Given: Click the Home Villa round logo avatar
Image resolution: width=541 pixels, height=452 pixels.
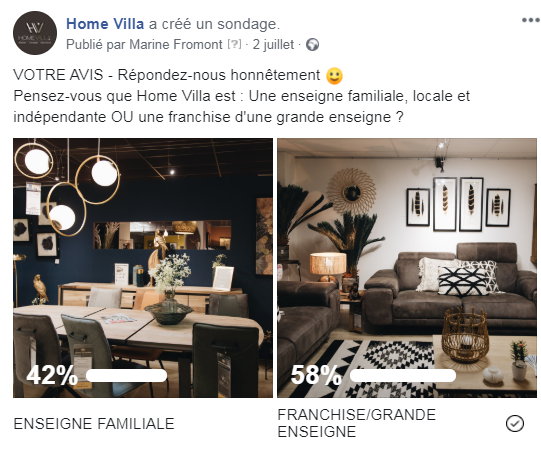Looking at the screenshot, I should 35,33.
